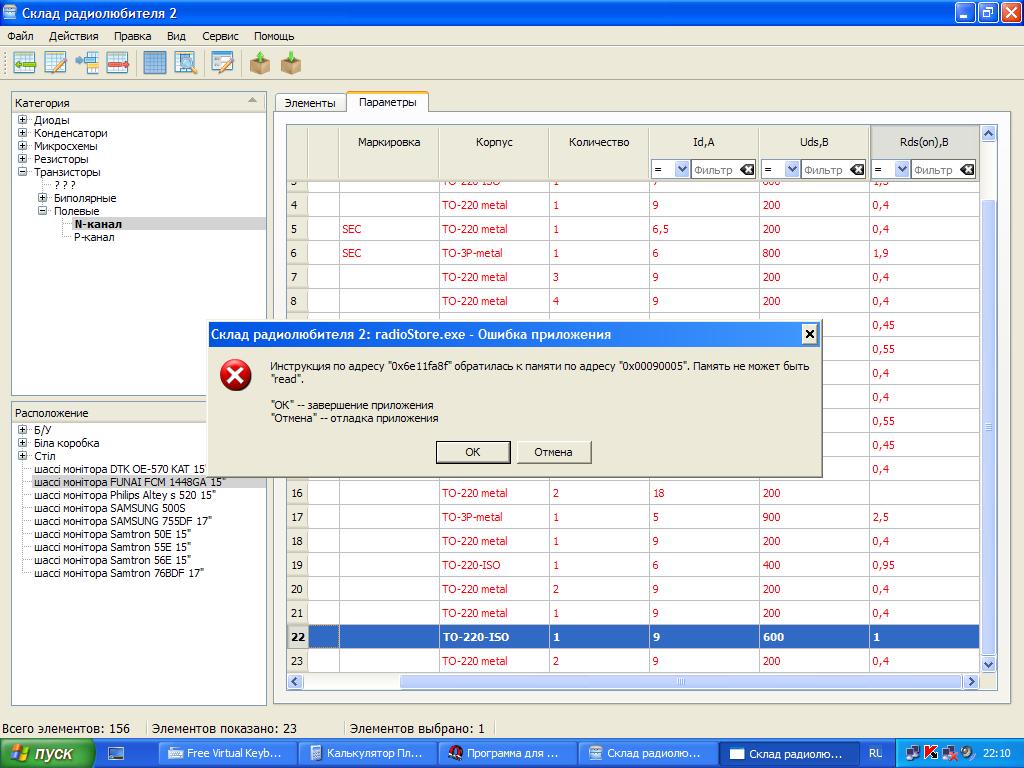
Task: Expand the Диоды category tree node
Action: pyautogui.click(x=22, y=120)
